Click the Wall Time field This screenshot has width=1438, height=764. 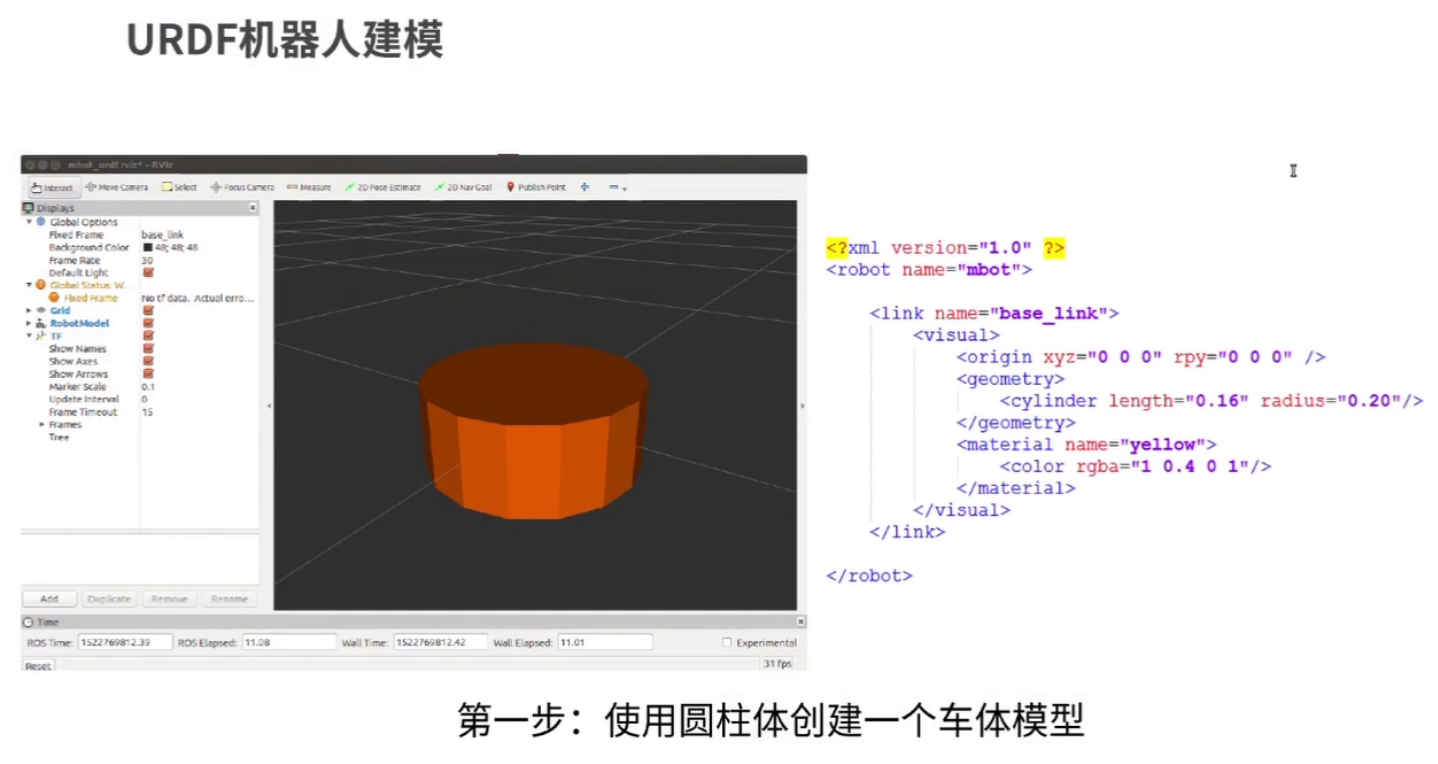click(x=441, y=642)
